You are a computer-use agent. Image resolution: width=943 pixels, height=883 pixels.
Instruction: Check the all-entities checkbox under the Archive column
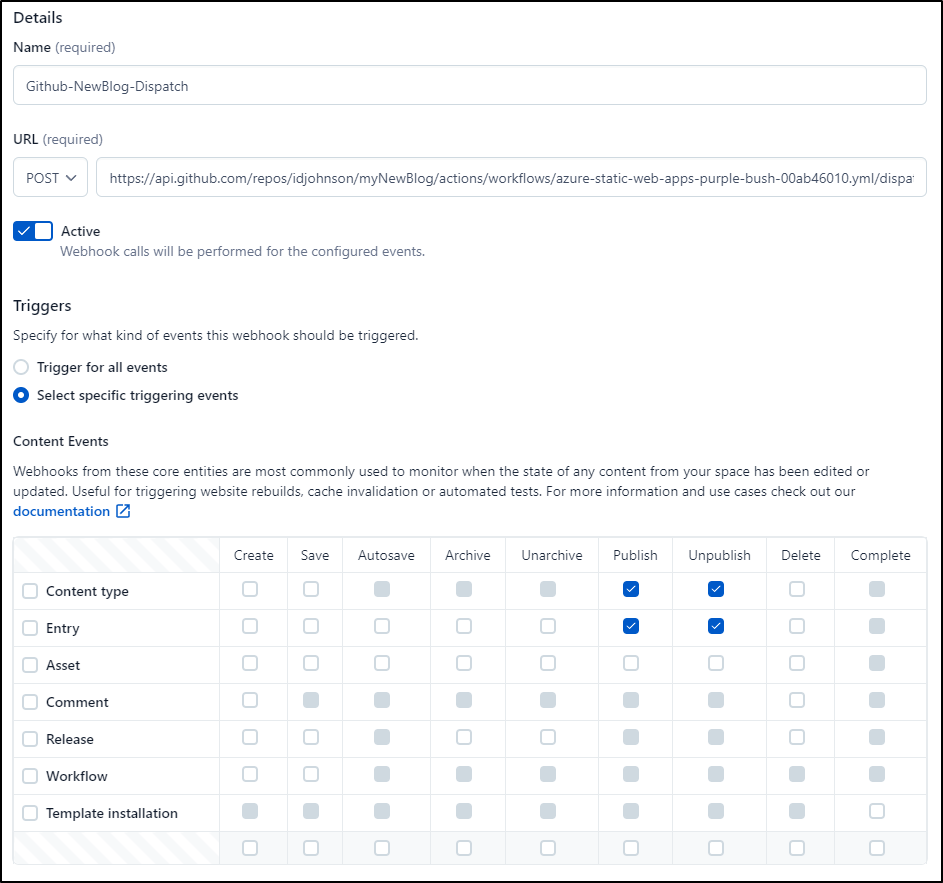point(464,848)
